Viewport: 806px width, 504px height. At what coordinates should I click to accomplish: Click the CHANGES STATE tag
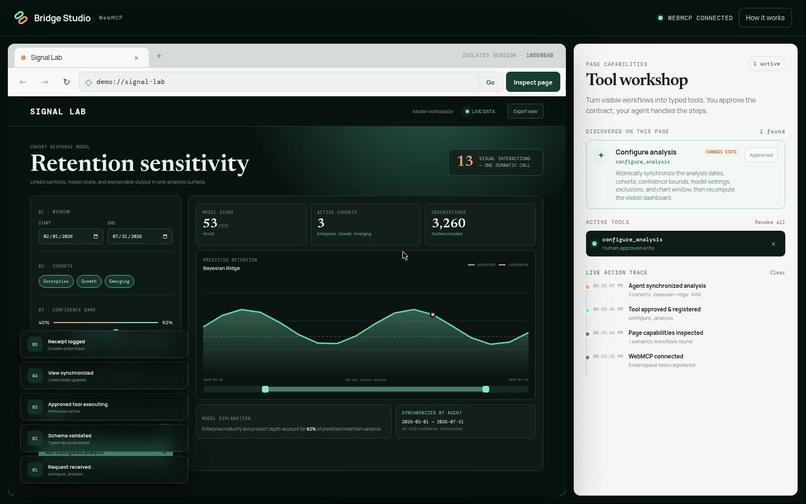721,152
